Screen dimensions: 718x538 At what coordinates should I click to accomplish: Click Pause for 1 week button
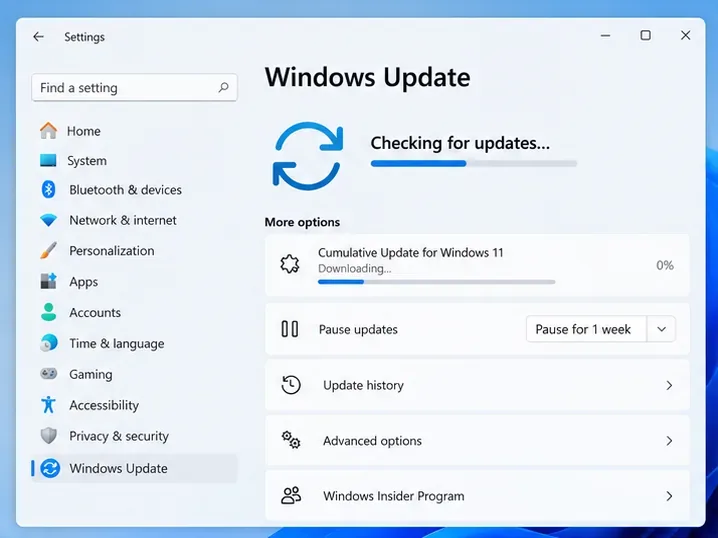(x=587, y=329)
